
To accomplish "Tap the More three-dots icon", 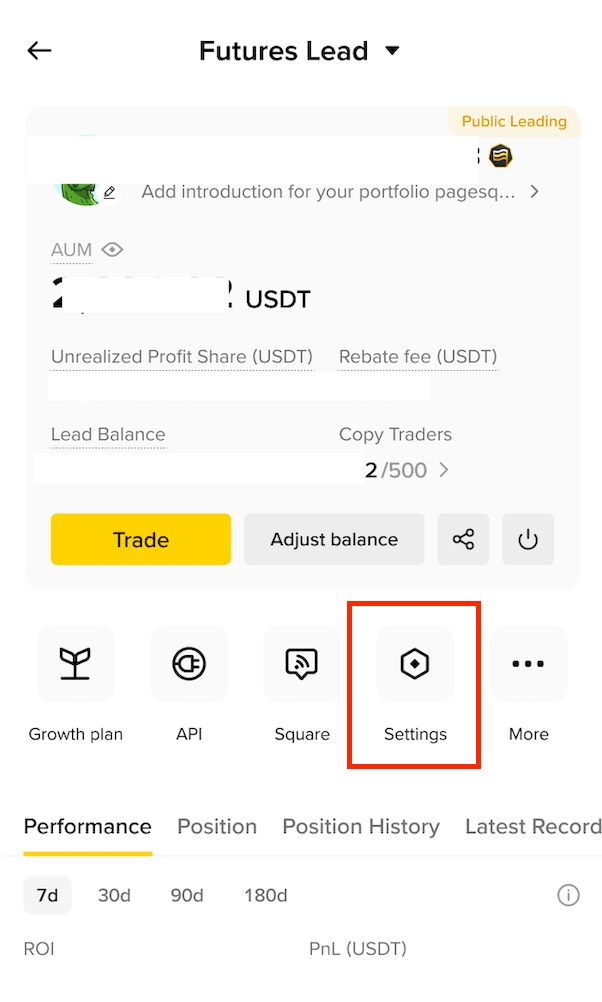I will pos(529,663).
